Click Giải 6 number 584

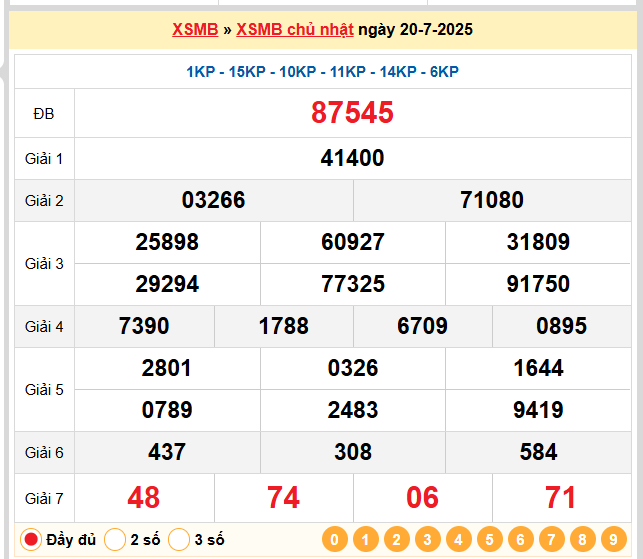click(539, 452)
